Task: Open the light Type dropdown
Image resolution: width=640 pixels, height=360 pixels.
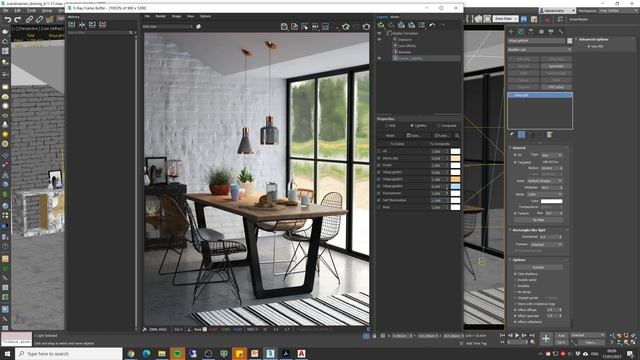Action: coord(552,155)
